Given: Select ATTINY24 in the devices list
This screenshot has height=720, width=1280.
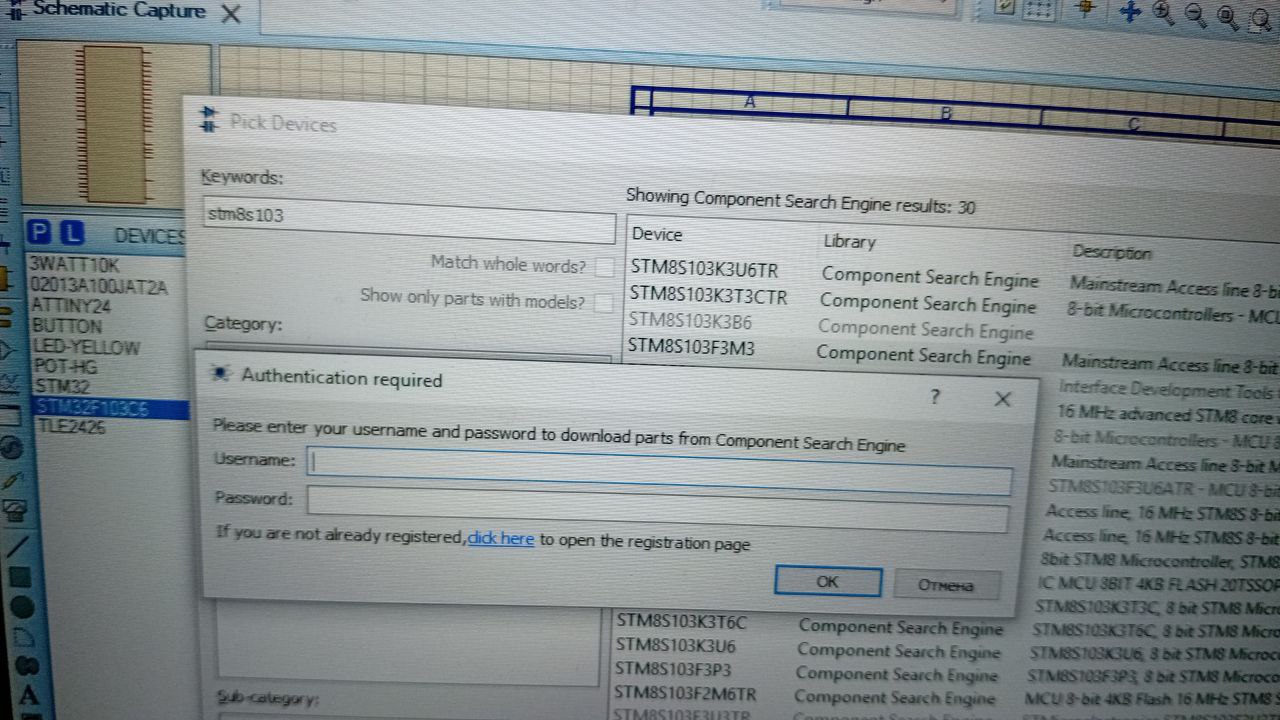Looking at the screenshot, I should tap(71, 306).
